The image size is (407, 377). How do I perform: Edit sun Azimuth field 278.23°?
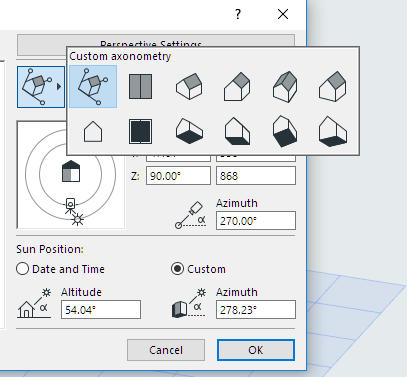tap(256, 310)
